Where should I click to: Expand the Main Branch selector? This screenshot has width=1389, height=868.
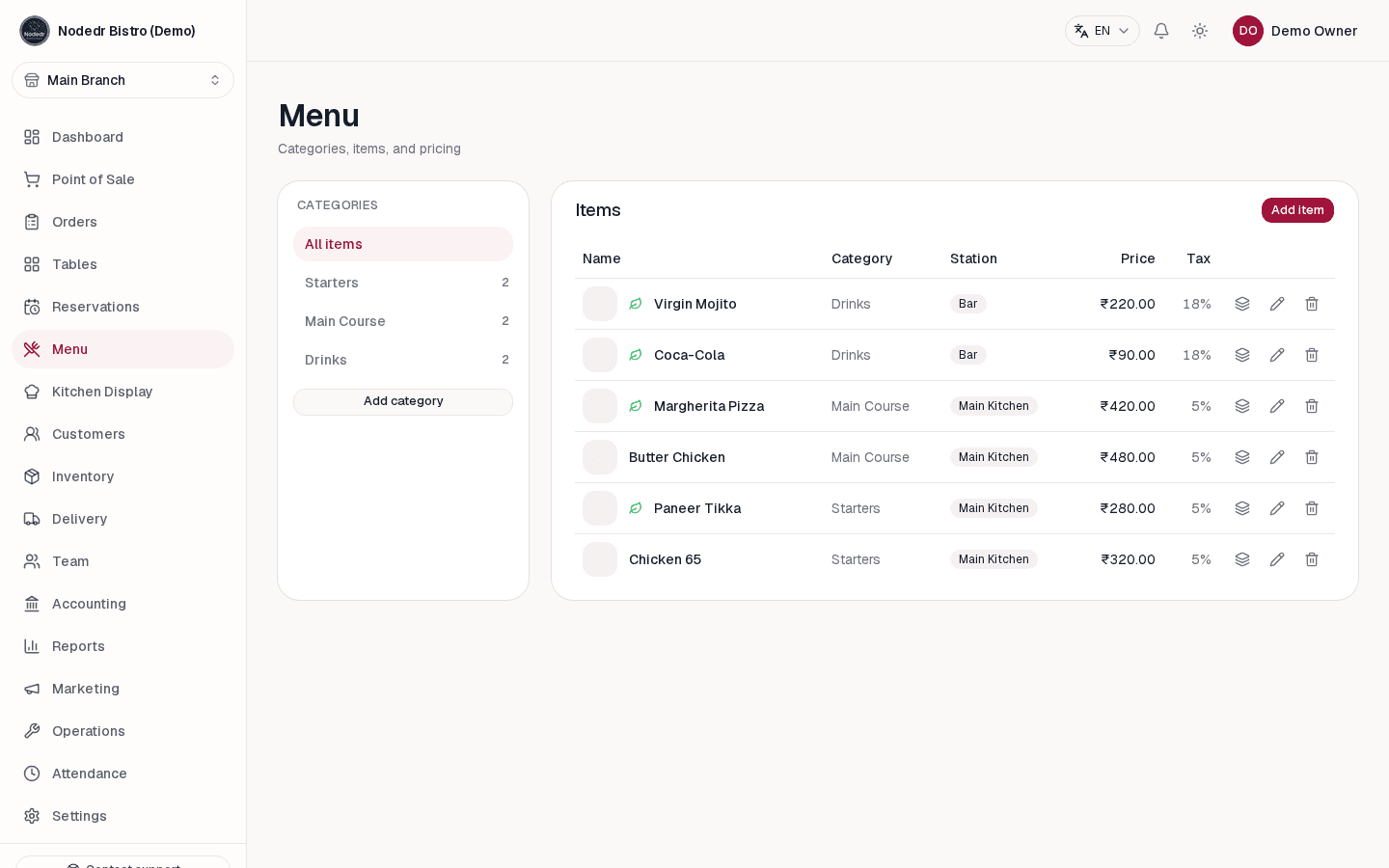123,80
